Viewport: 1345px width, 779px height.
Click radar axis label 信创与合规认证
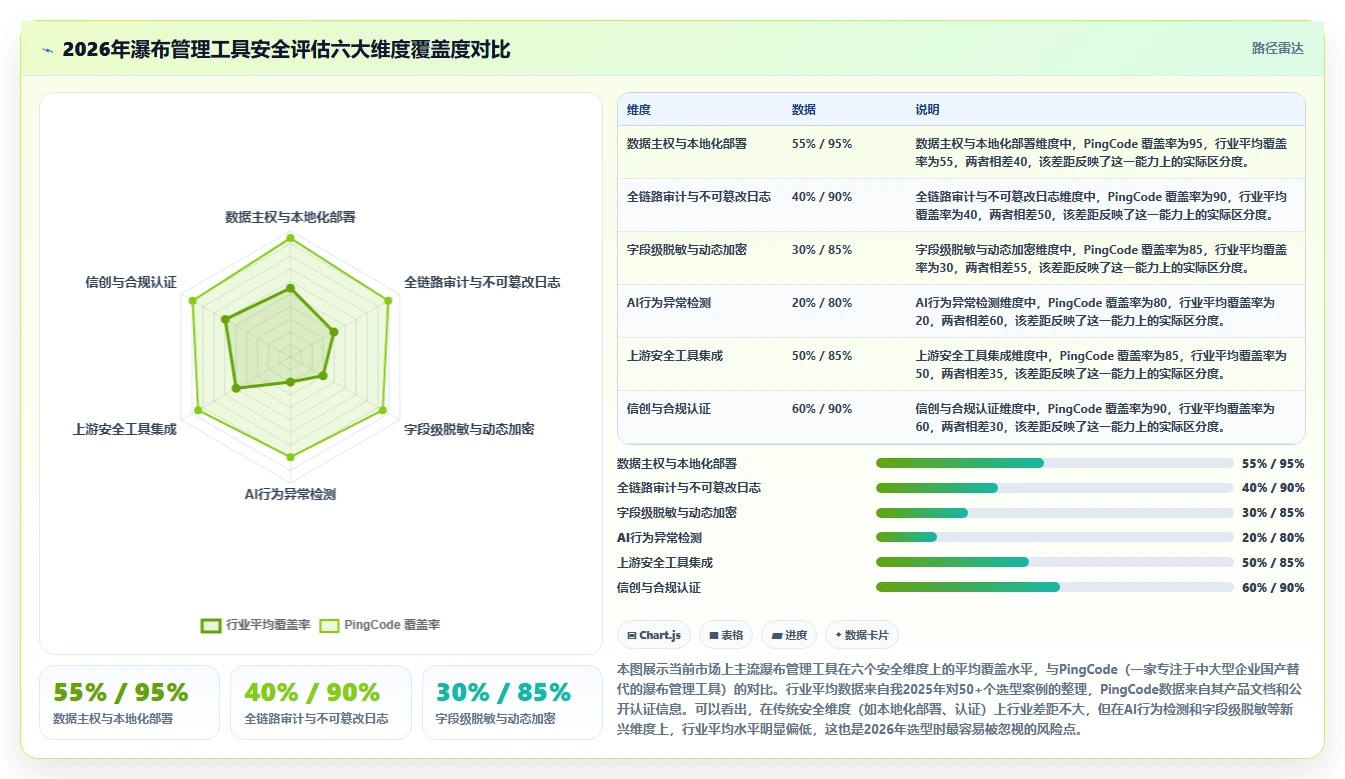coord(131,282)
